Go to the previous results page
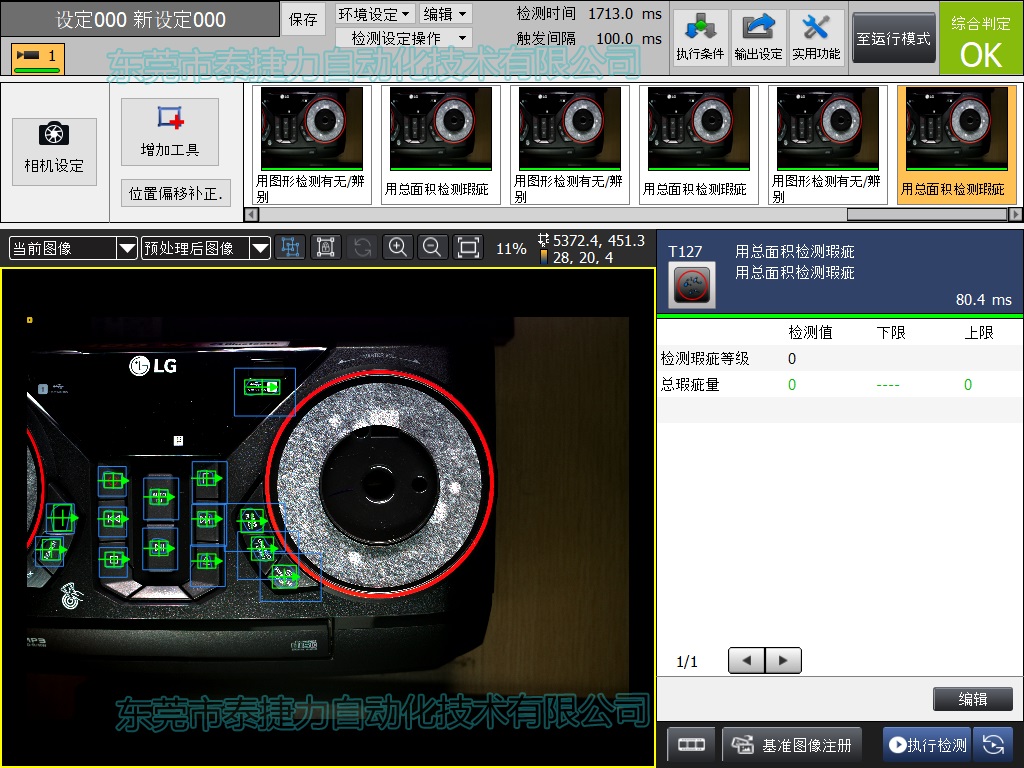1024x768 pixels. 746,660
